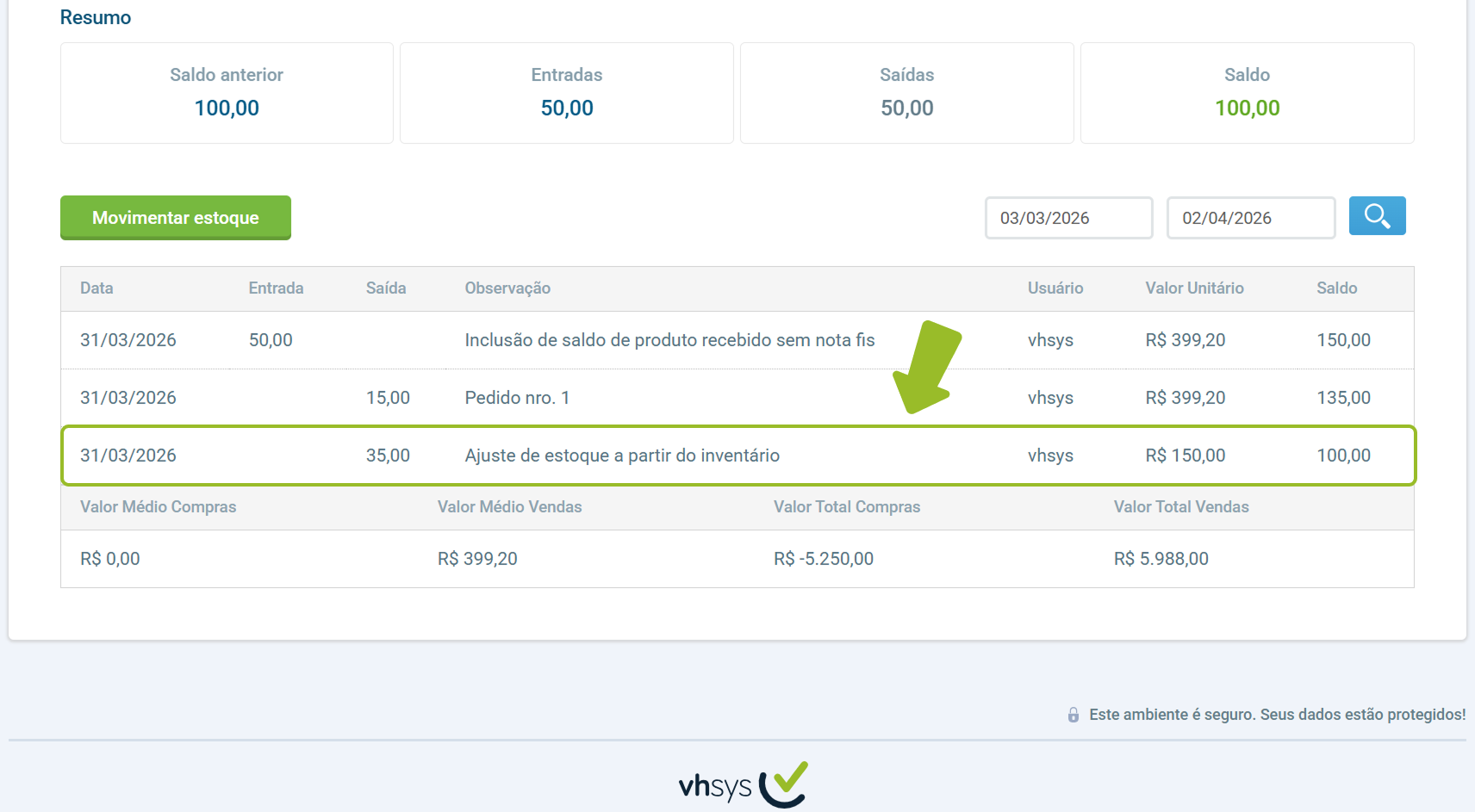
Task: Click the Saldo column header in table
Action: [x=1337, y=288]
